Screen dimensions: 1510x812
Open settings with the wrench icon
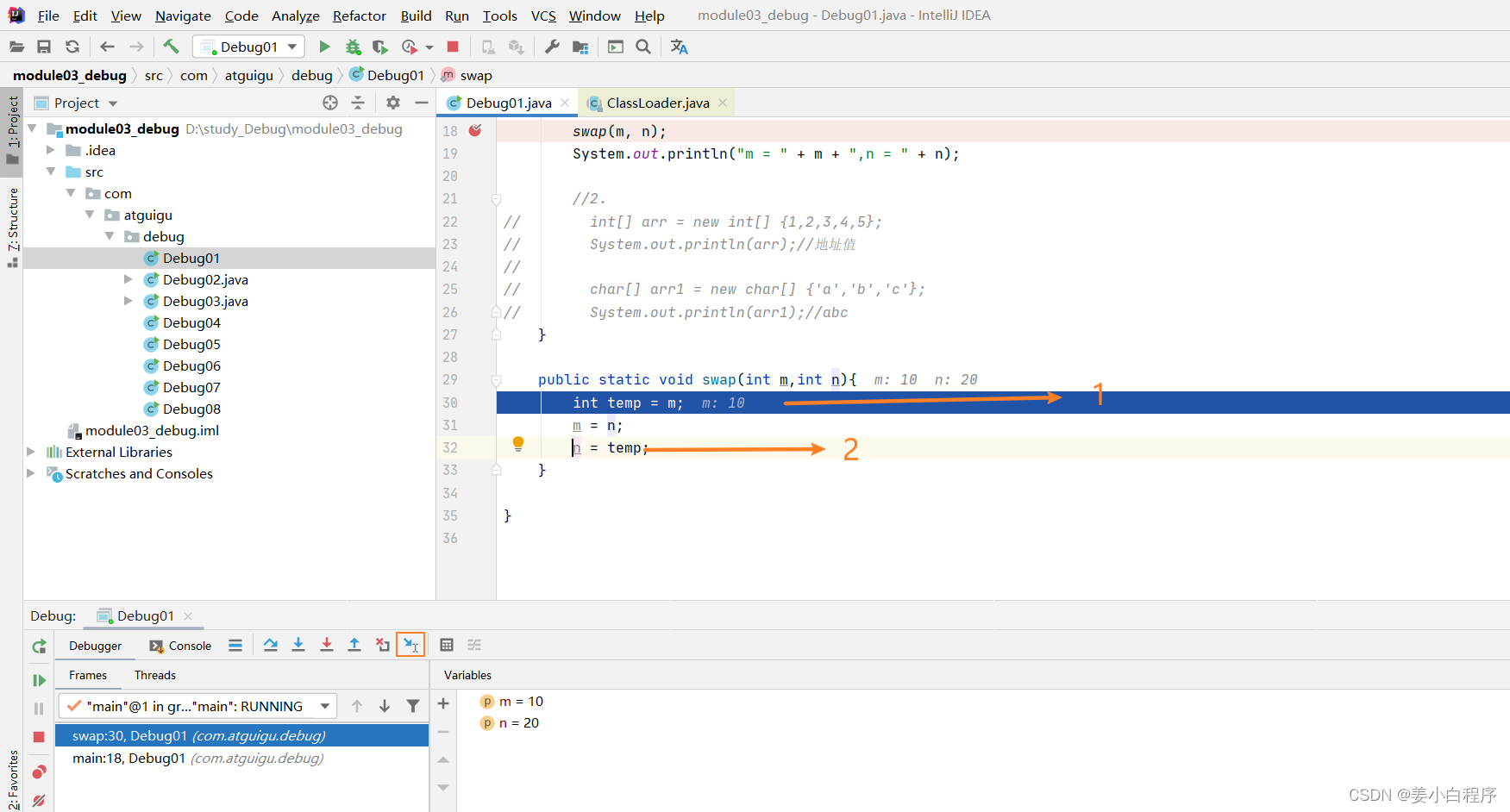pyautogui.click(x=552, y=47)
